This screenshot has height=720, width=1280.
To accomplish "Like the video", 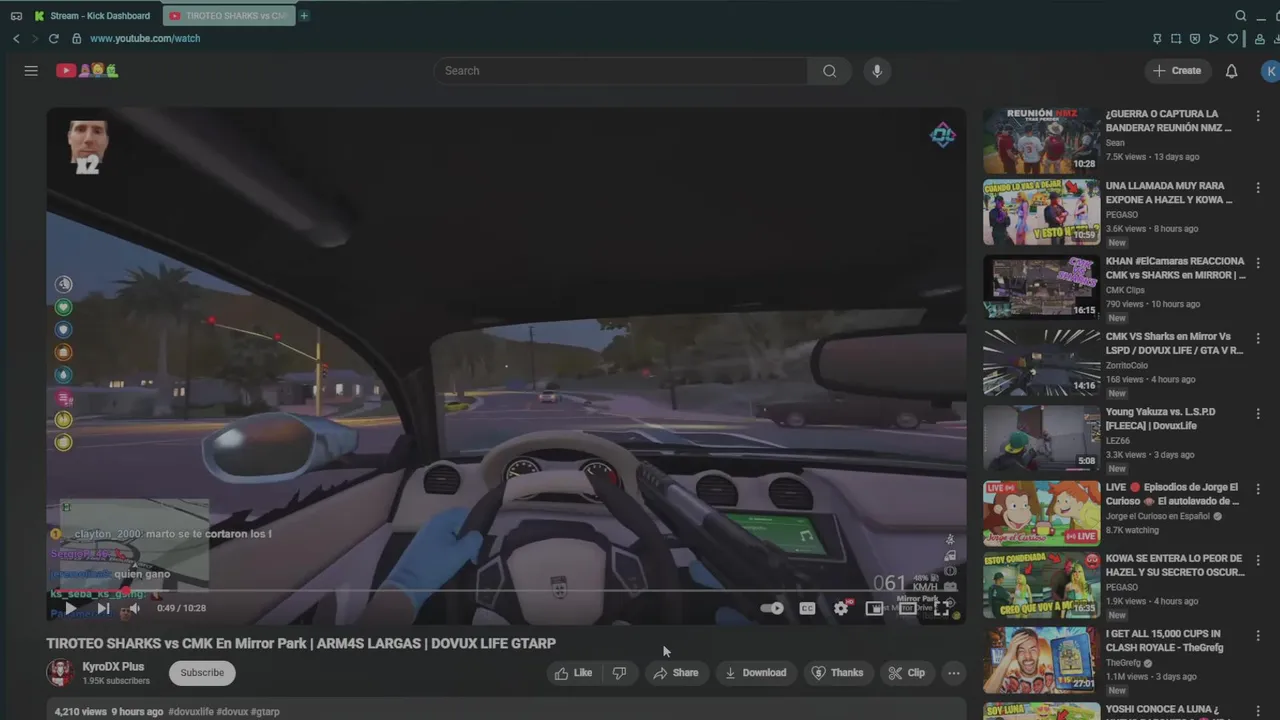I will click(574, 673).
